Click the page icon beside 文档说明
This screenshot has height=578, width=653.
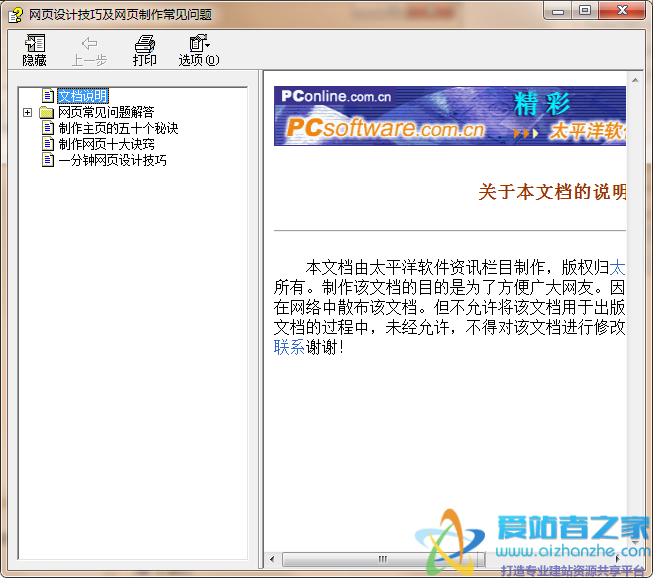pos(48,96)
